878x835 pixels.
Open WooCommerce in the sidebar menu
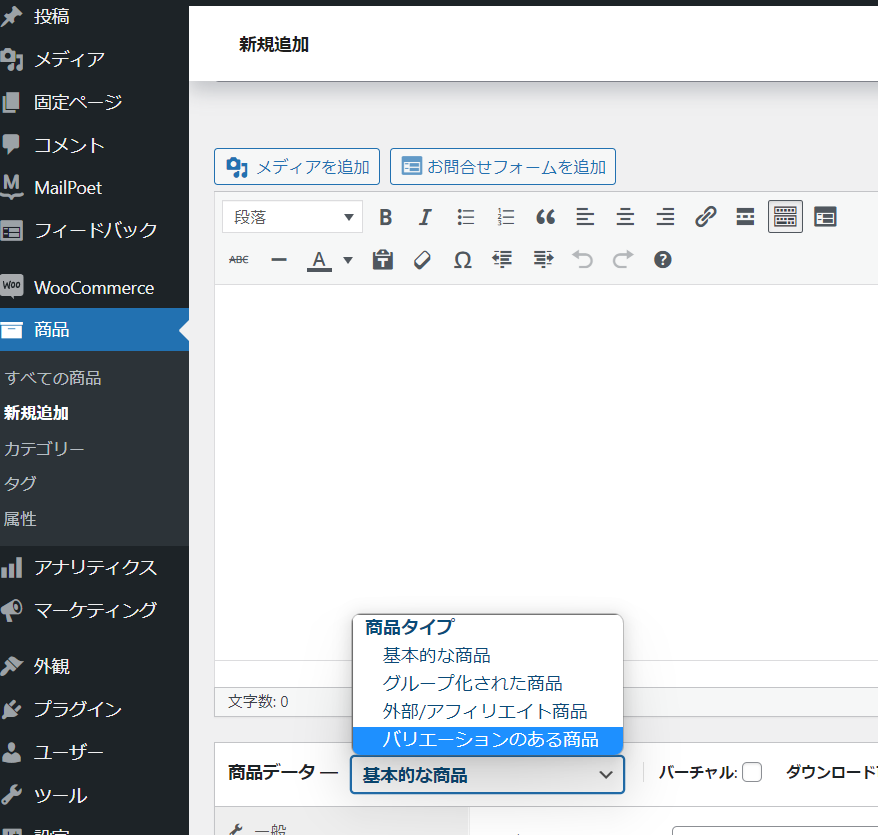tap(94, 288)
